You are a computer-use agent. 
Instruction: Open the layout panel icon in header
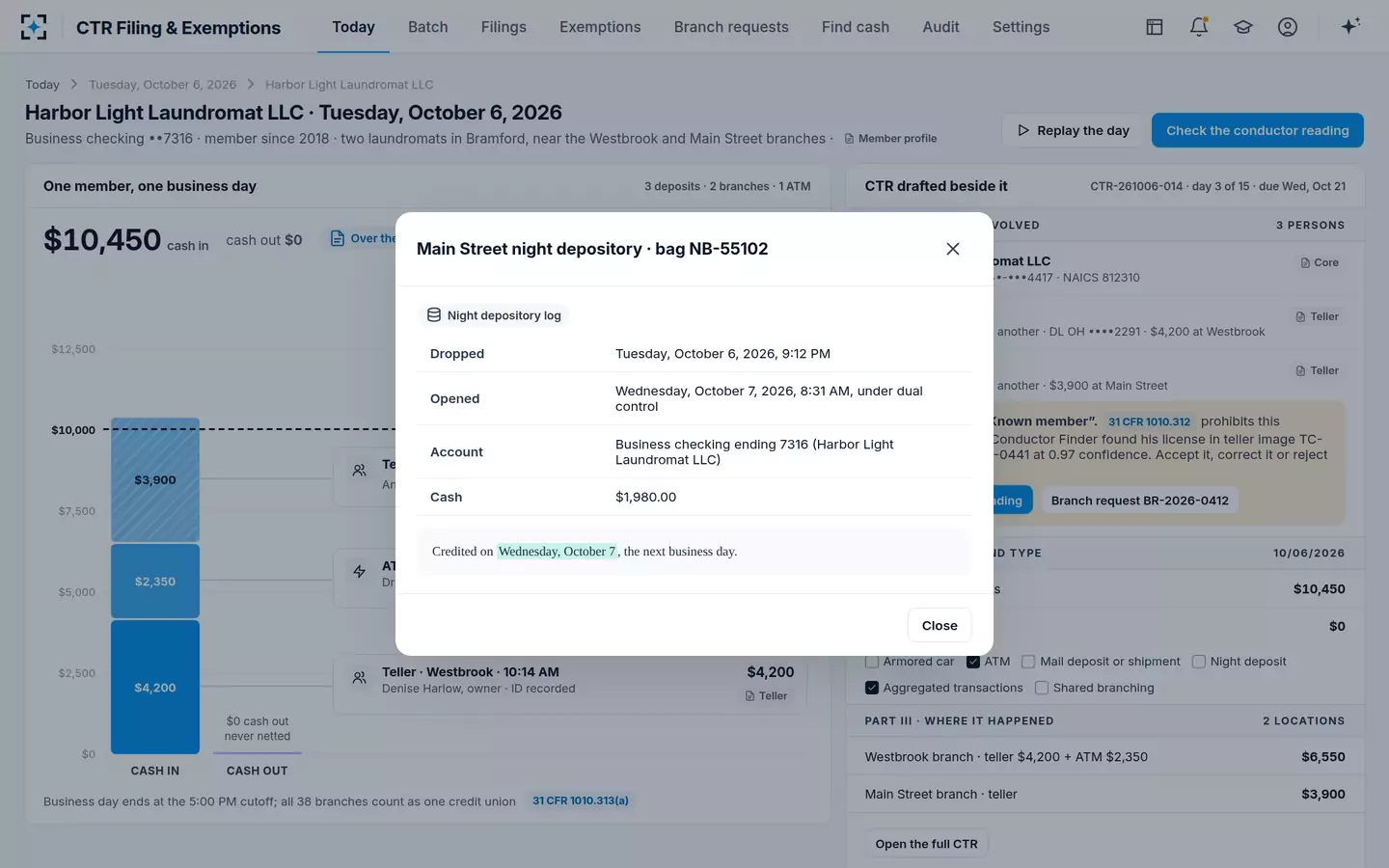click(1155, 27)
